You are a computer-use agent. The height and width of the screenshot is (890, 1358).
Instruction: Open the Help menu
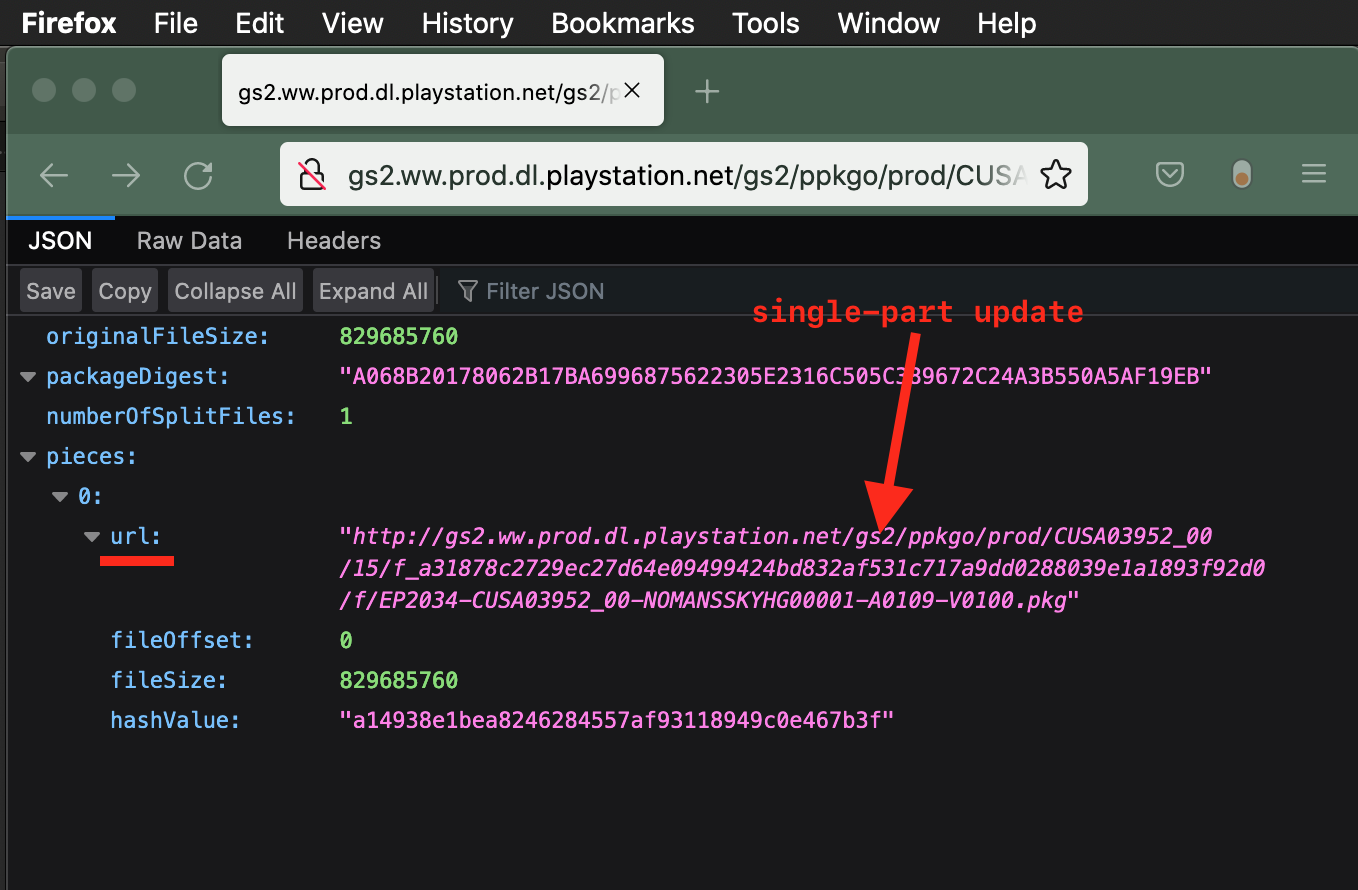coord(1007,23)
